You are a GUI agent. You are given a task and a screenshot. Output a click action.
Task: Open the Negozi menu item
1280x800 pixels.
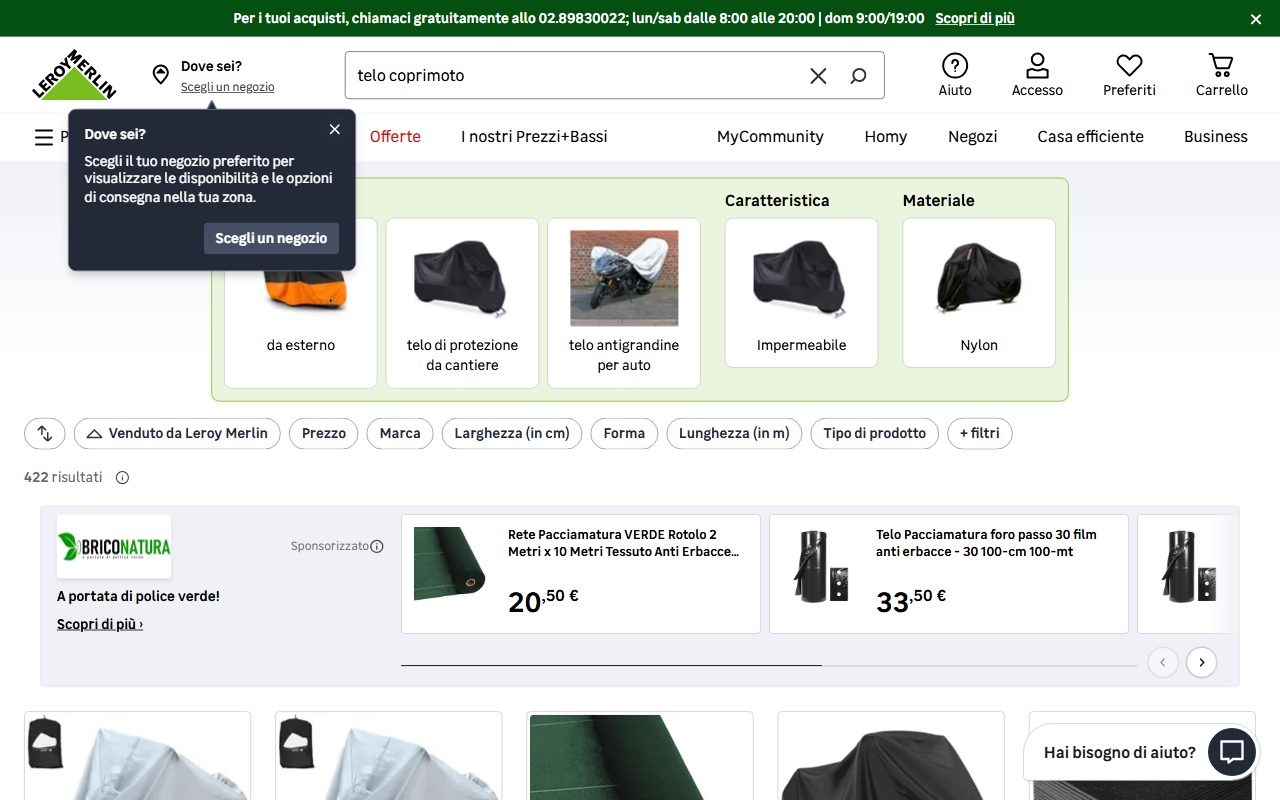point(973,137)
